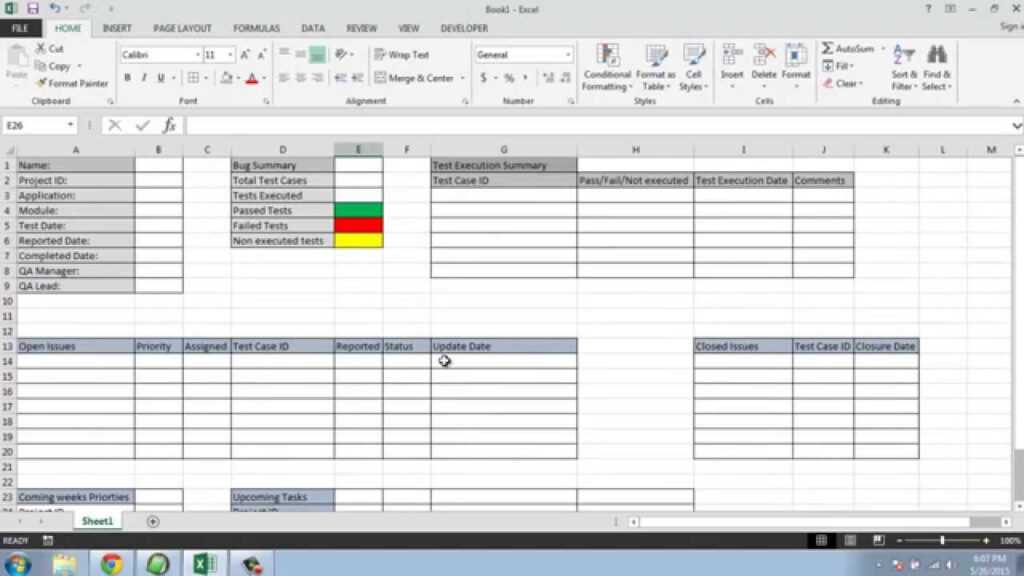Click the Merge & Center icon
The height and width of the screenshot is (576, 1024).
coord(414,77)
